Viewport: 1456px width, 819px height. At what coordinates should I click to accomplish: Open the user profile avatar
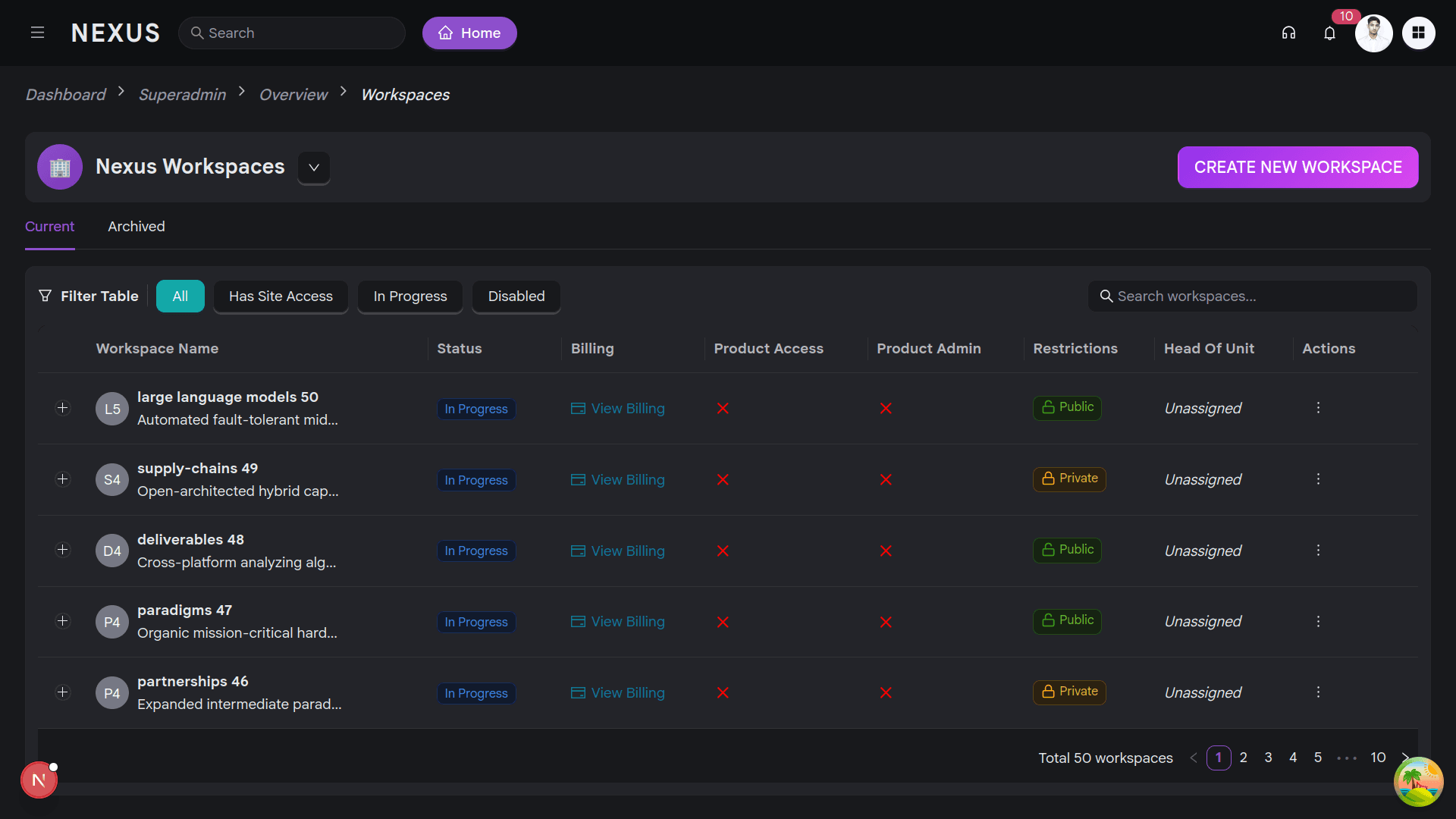click(x=1373, y=33)
